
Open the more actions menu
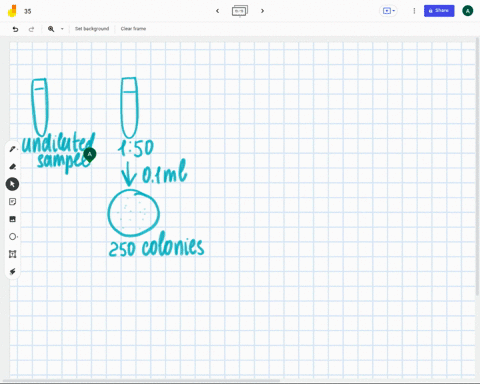click(414, 11)
